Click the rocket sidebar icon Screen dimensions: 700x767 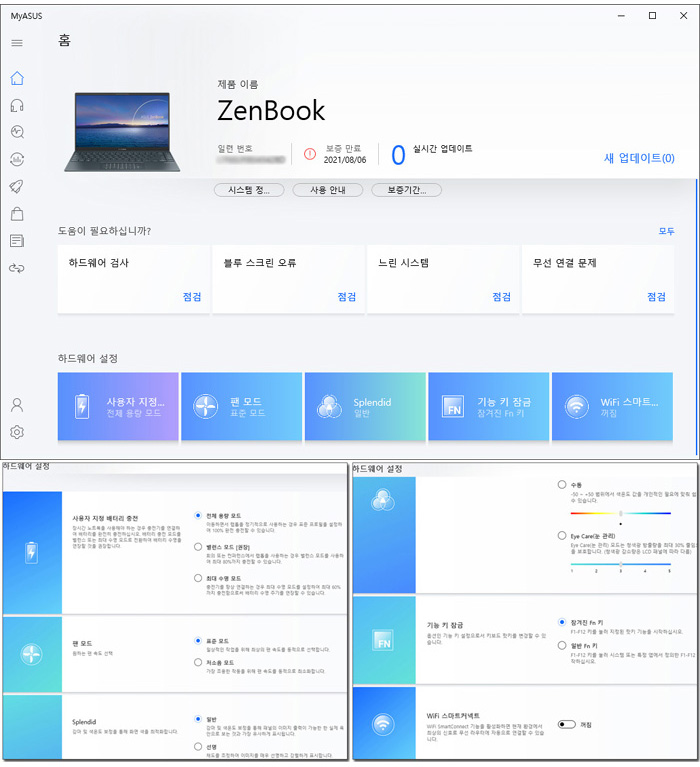pos(17,186)
